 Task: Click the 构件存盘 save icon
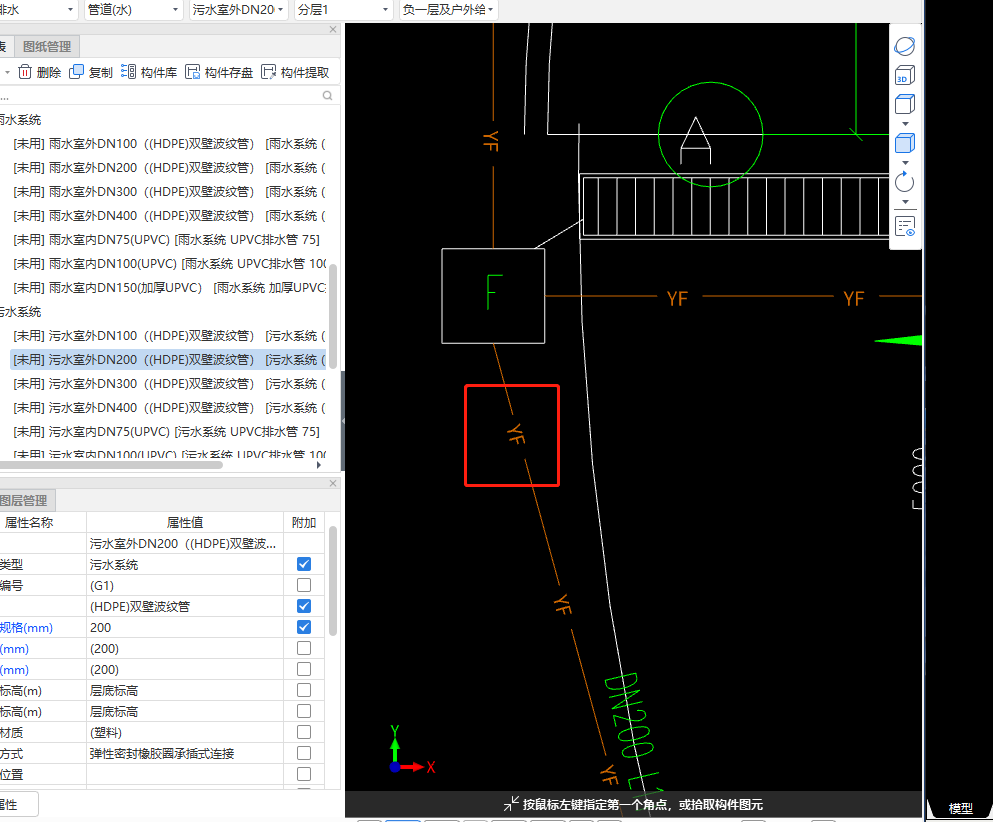pos(193,72)
